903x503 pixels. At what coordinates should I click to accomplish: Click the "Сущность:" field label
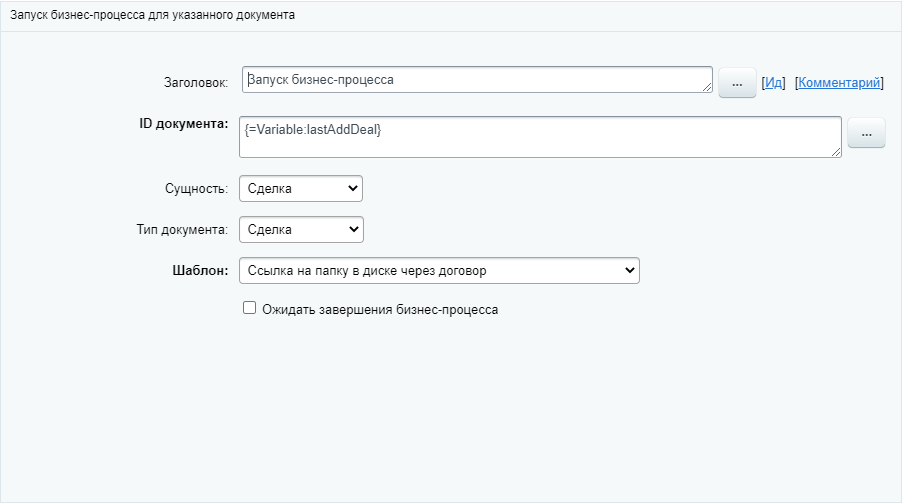(196, 189)
